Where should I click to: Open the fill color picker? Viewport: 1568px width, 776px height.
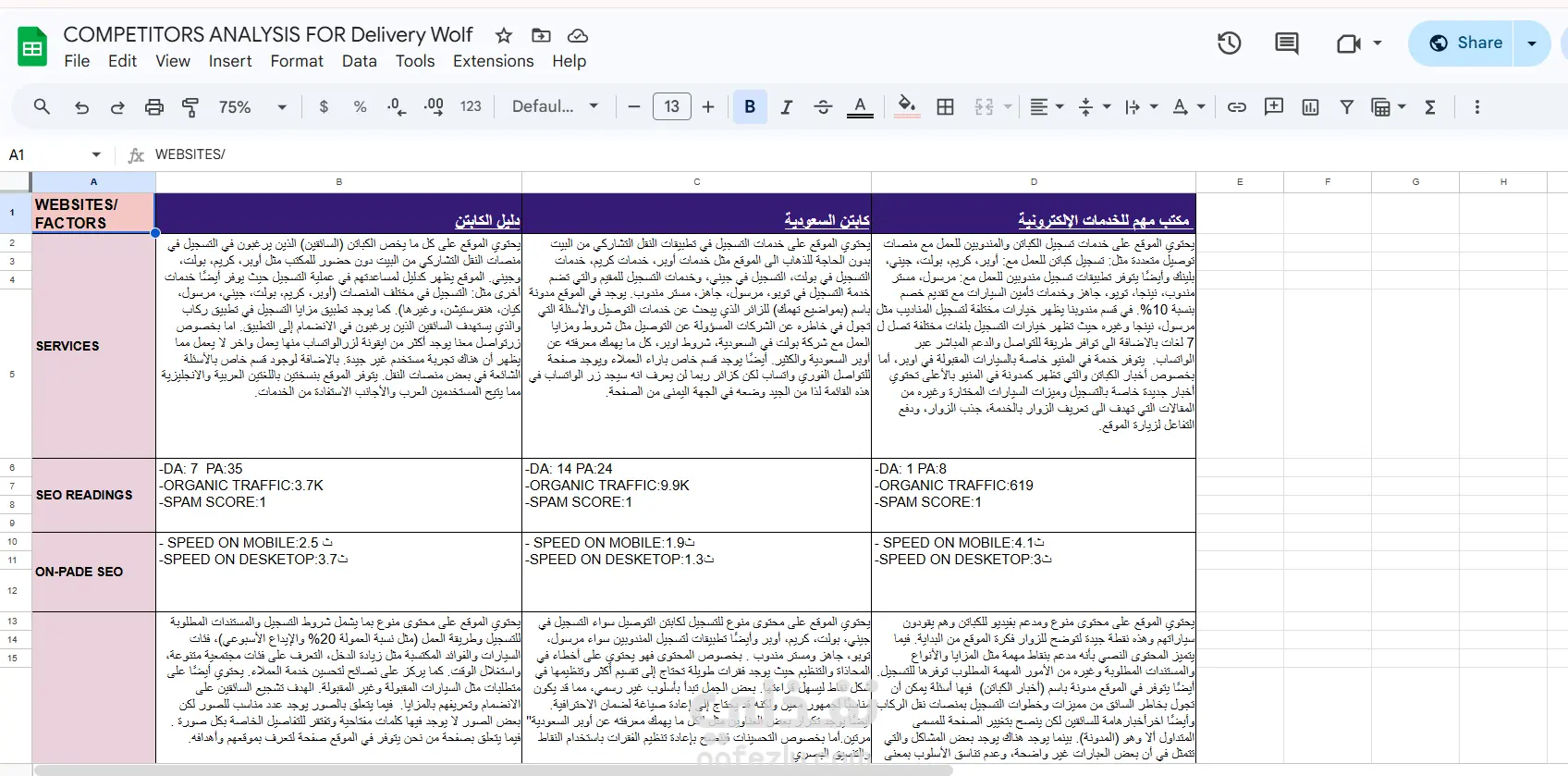tap(908, 107)
